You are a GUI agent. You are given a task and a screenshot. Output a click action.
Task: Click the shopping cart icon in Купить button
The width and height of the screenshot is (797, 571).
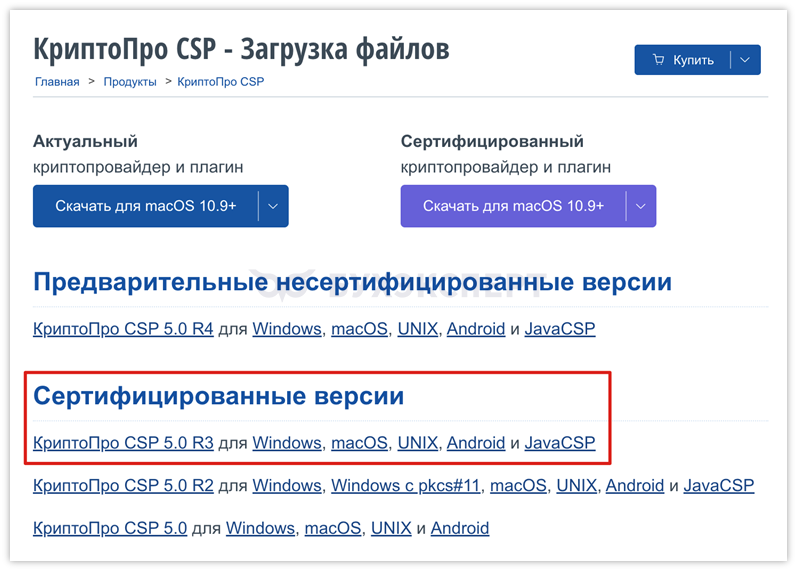tap(658, 59)
